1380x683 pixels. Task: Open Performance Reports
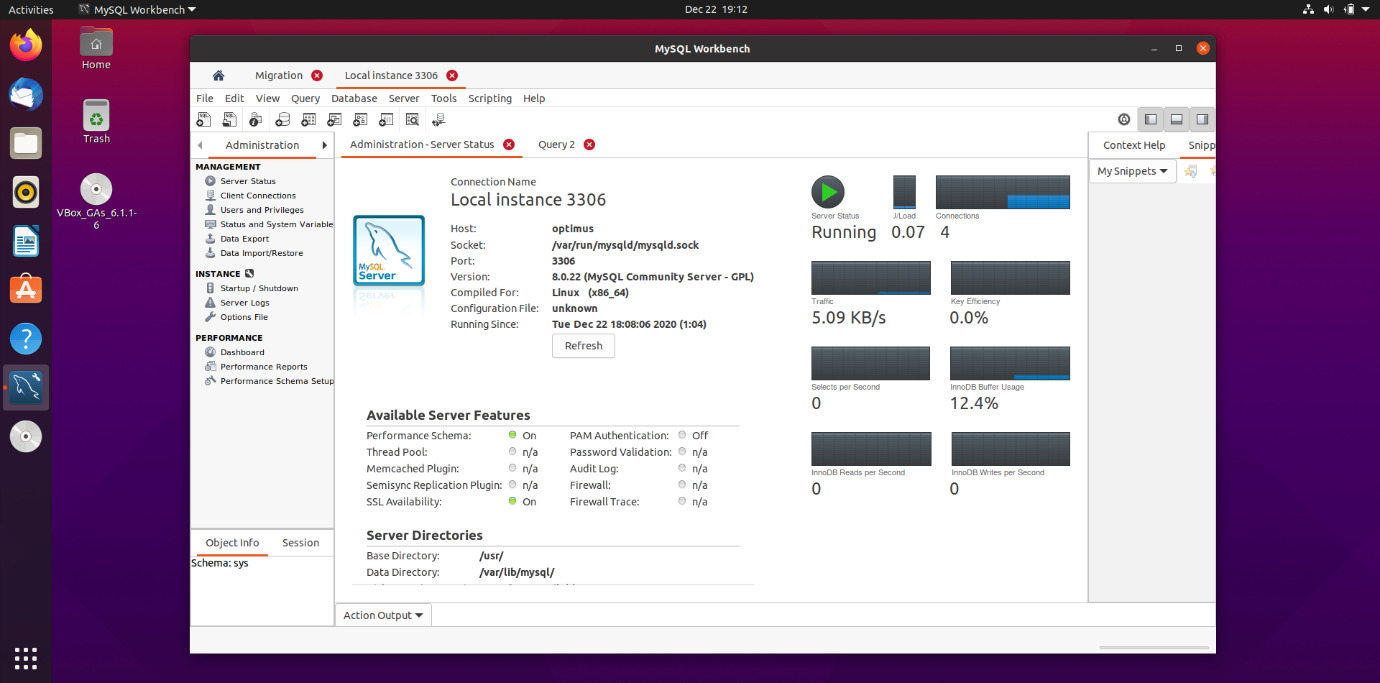(264, 366)
